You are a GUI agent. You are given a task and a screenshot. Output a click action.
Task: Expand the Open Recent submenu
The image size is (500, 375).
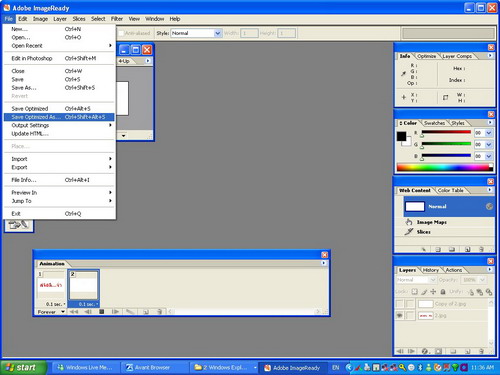tap(59, 46)
